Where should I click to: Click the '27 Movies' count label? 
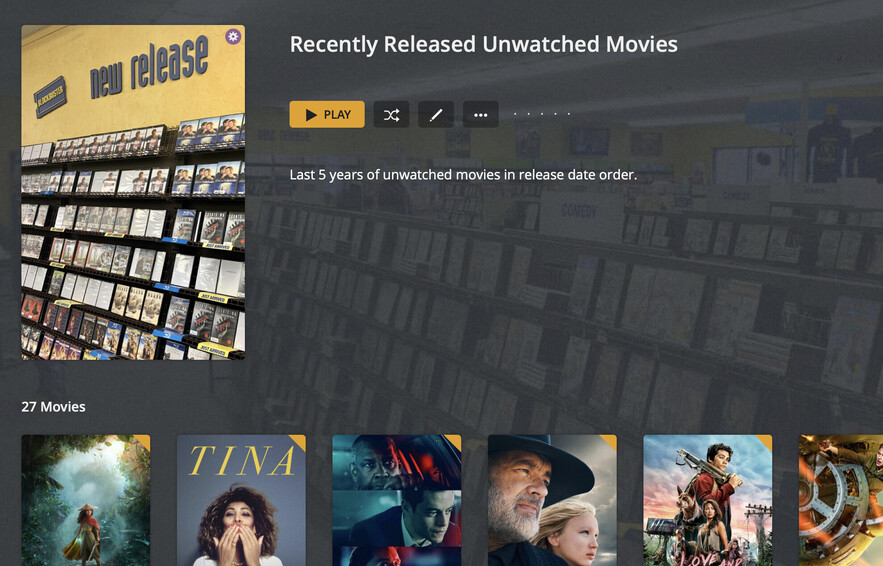coord(53,407)
